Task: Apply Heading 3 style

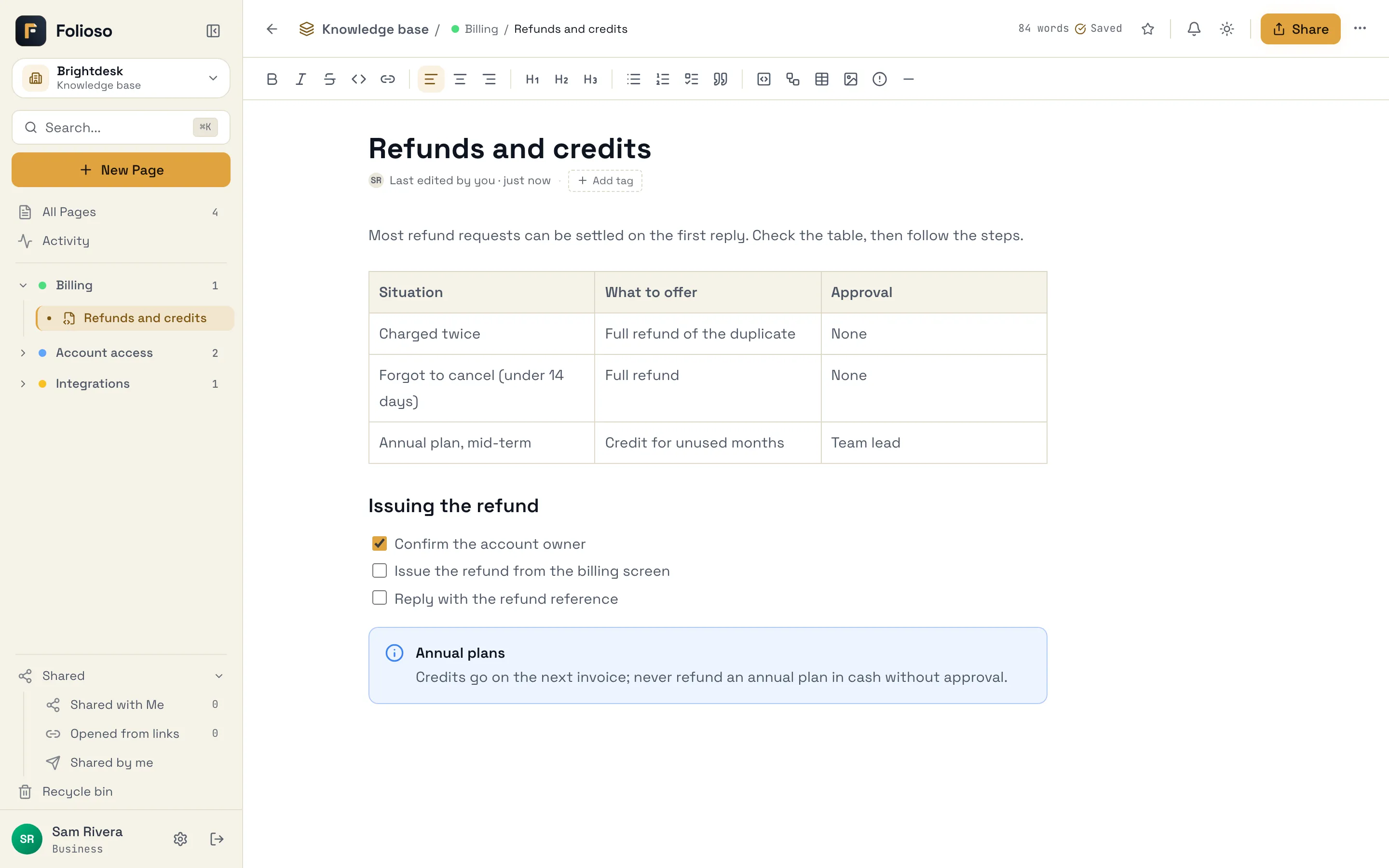Action: pos(590,79)
